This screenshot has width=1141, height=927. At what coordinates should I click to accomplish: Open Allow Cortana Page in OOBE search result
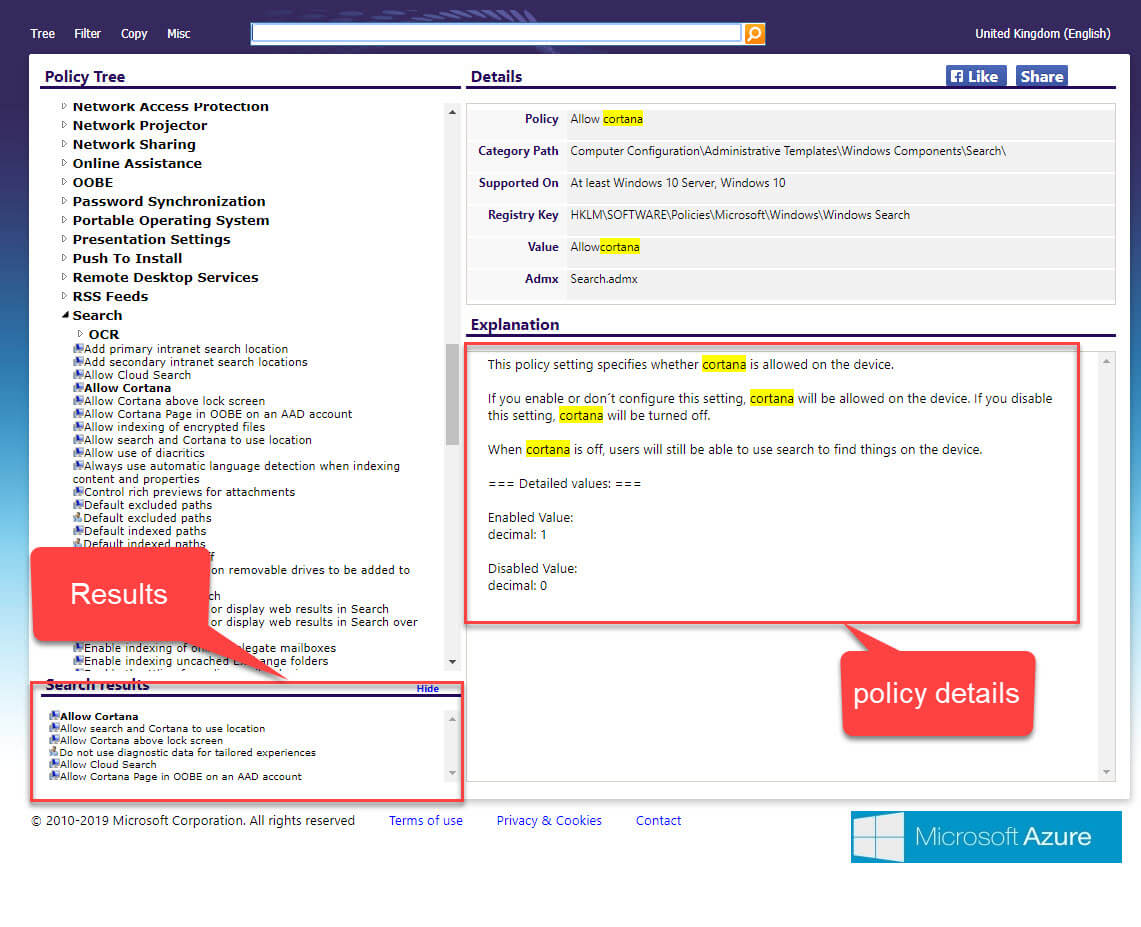tap(180, 776)
